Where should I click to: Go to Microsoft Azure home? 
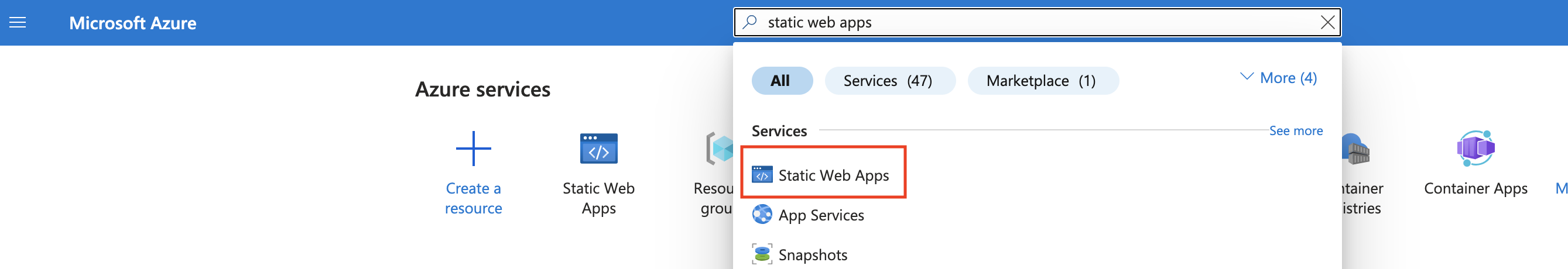(x=133, y=23)
